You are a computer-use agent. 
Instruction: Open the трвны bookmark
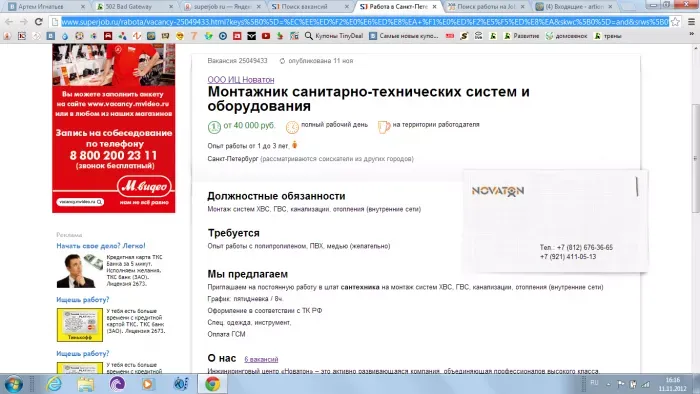click(x=608, y=36)
